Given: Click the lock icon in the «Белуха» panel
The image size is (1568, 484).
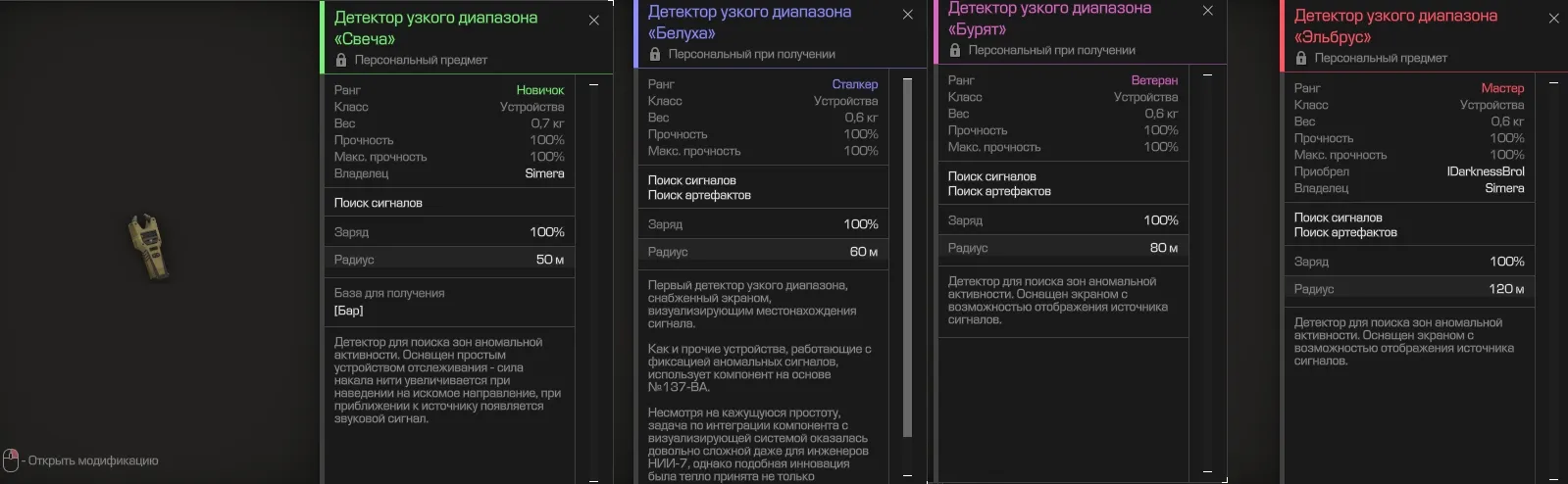Looking at the screenshot, I should click(x=655, y=54).
